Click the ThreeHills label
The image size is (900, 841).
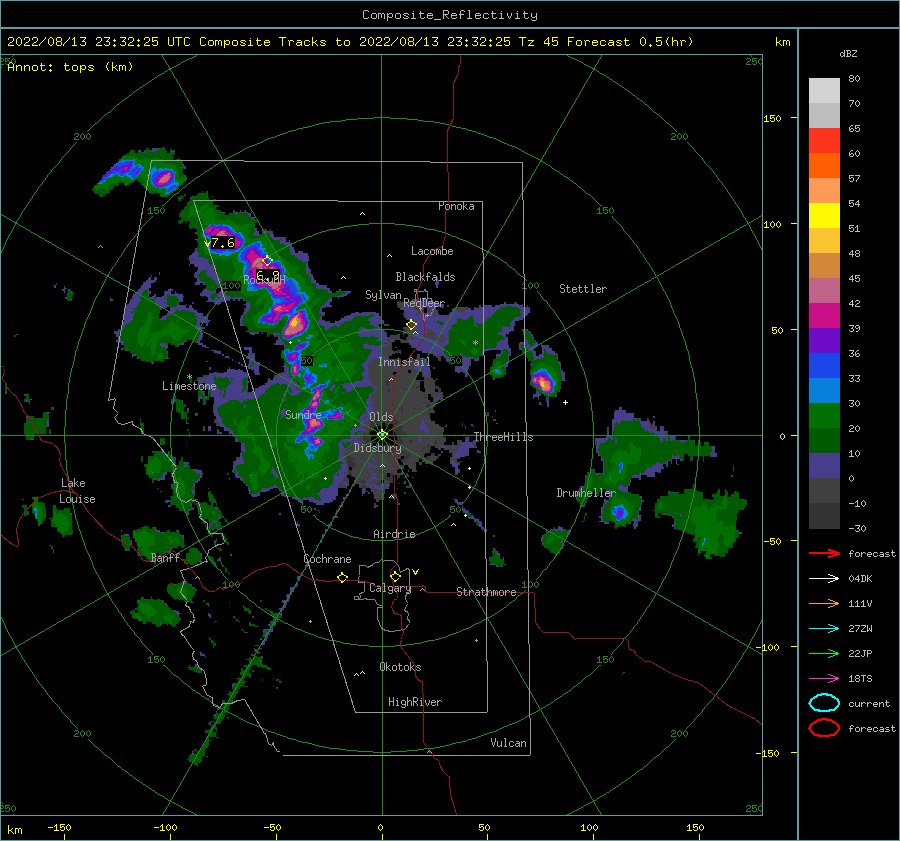[x=503, y=437]
